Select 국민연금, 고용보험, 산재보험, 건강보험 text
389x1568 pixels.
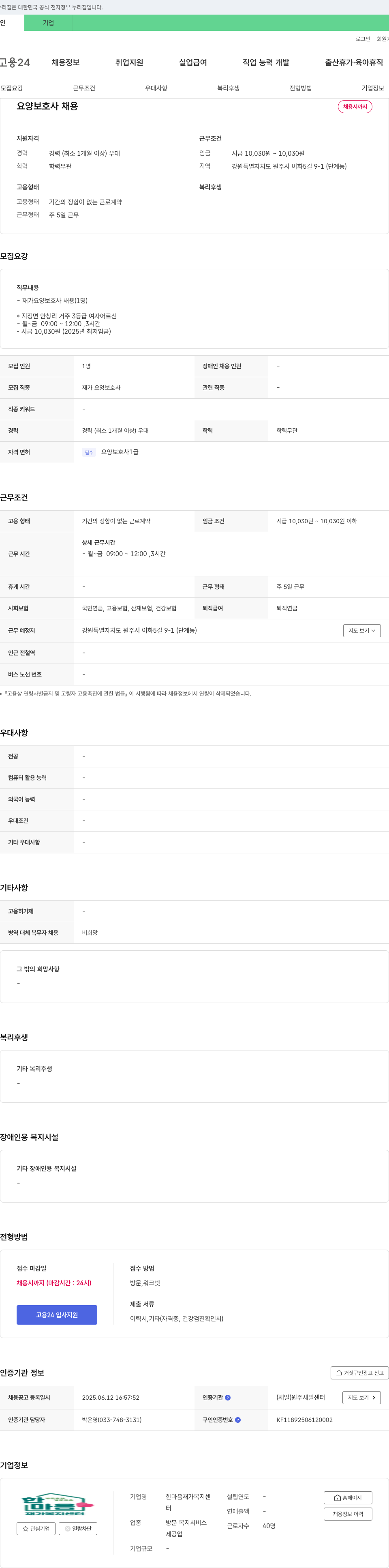pyautogui.click(x=130, y=608)
